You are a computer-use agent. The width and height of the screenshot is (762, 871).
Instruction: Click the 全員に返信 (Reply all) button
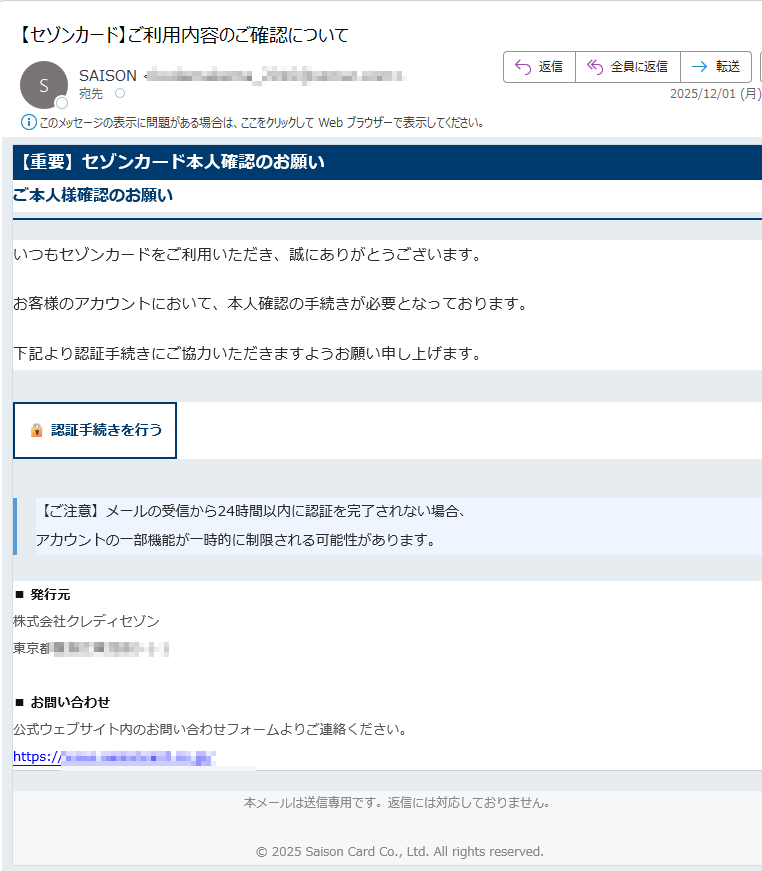628,67
